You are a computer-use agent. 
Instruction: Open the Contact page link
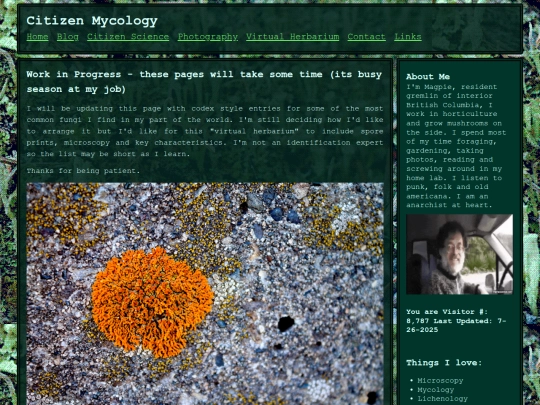366,37
